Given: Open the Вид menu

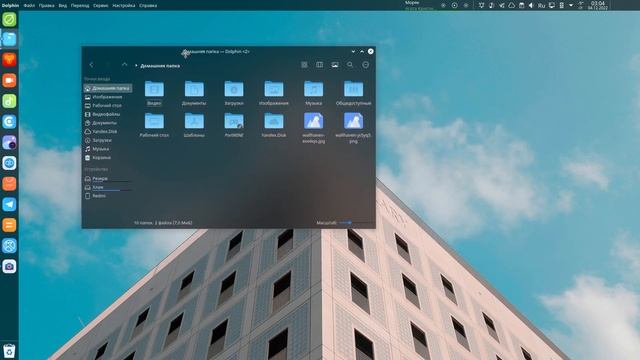Looking at the screenshot, I should 62,6.
